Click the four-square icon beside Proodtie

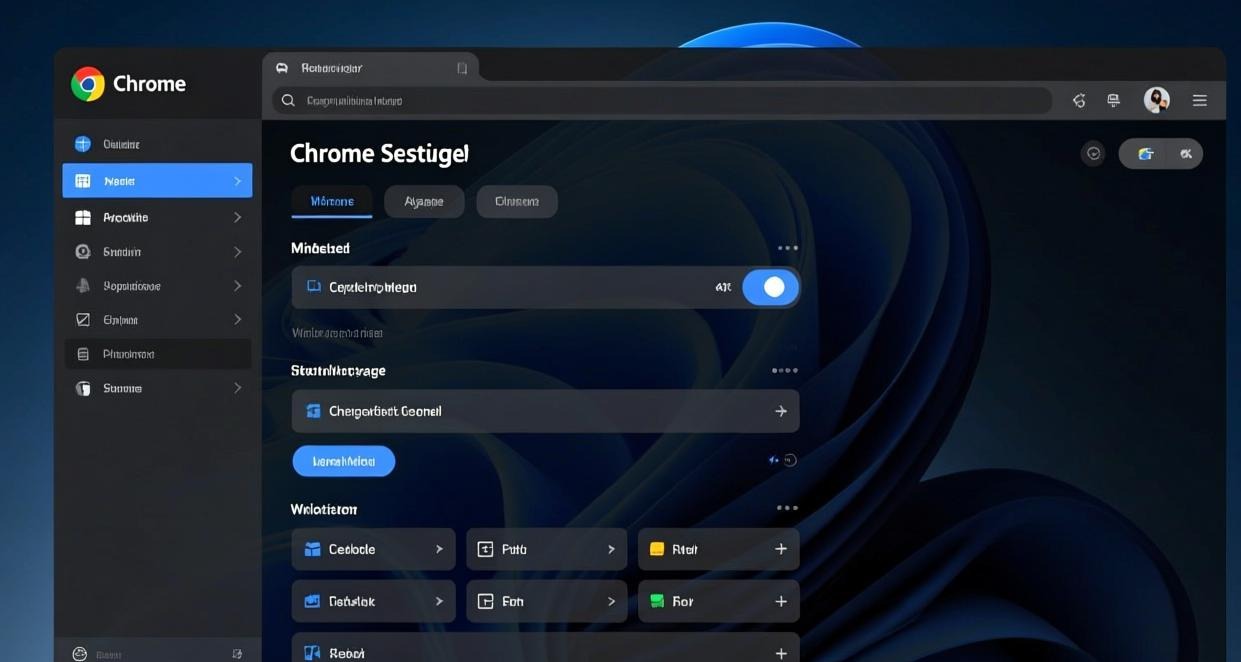pyautogui.click(x=83, y=217)
